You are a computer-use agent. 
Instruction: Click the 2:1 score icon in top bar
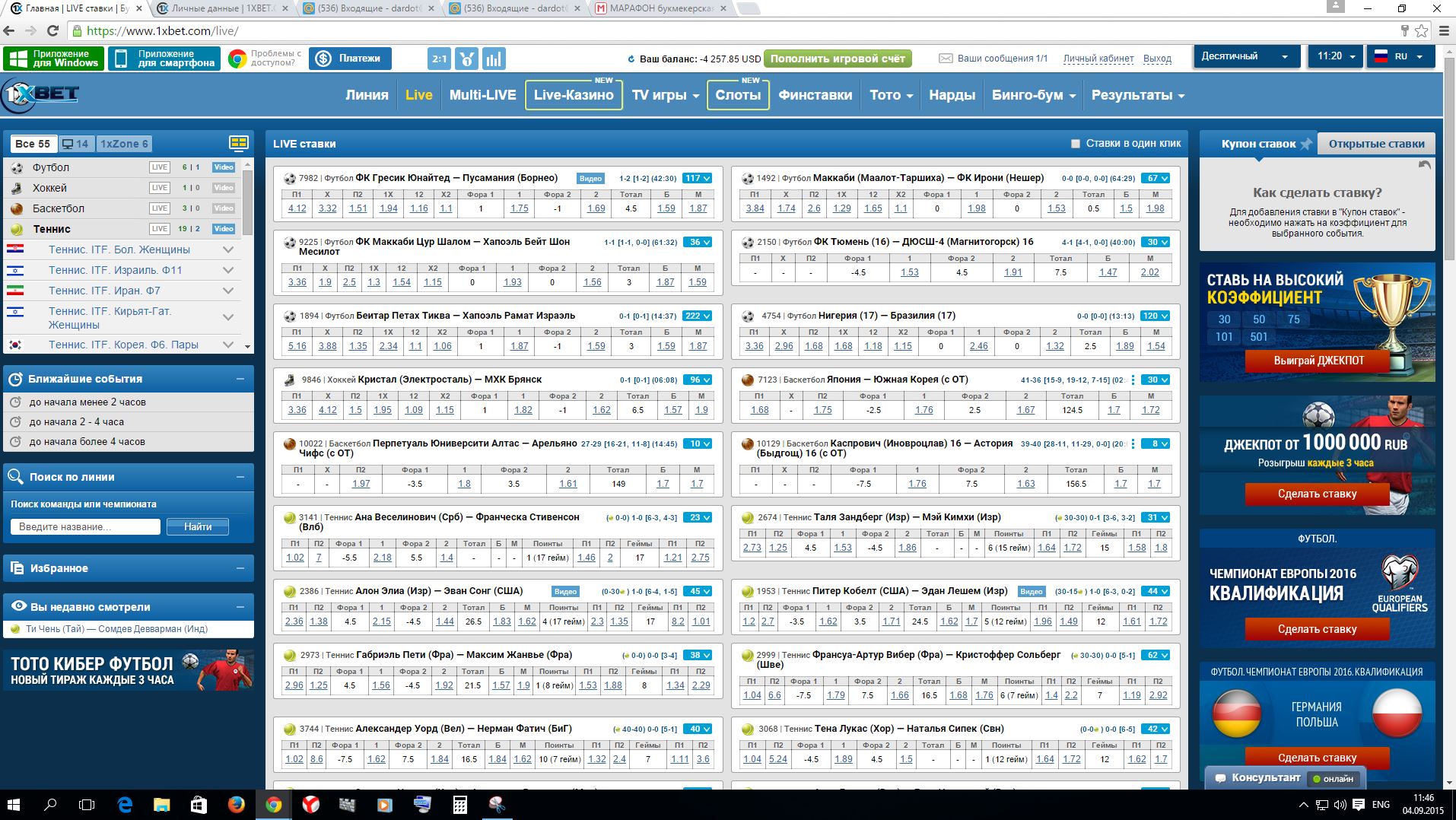pyautogui.click(x=440, y=59)
